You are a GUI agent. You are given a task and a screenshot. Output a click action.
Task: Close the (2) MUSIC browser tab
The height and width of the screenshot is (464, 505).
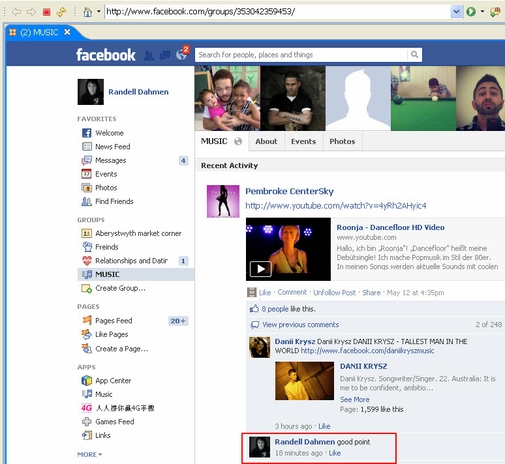(67, 32)
